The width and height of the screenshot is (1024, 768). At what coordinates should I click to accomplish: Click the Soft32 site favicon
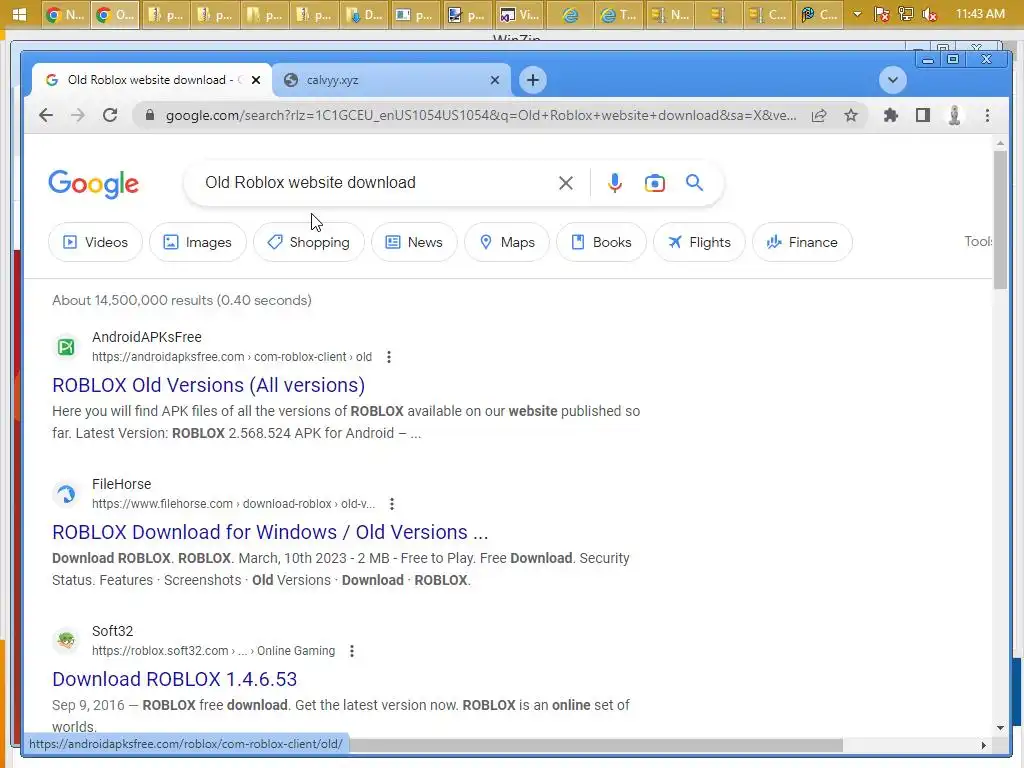(x=66, y=641)
